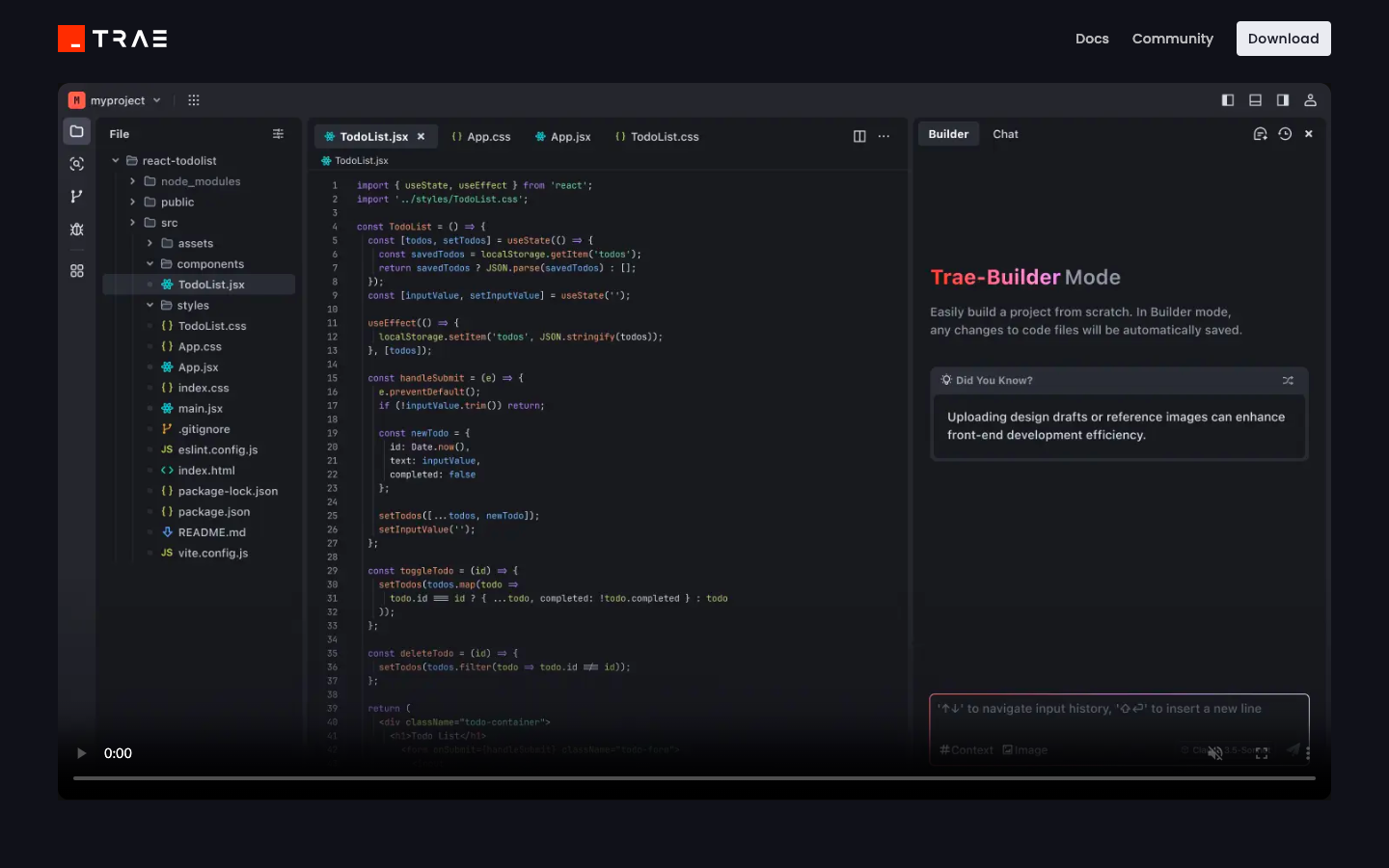
Task: Expand the assets folder
Action: 150,244
